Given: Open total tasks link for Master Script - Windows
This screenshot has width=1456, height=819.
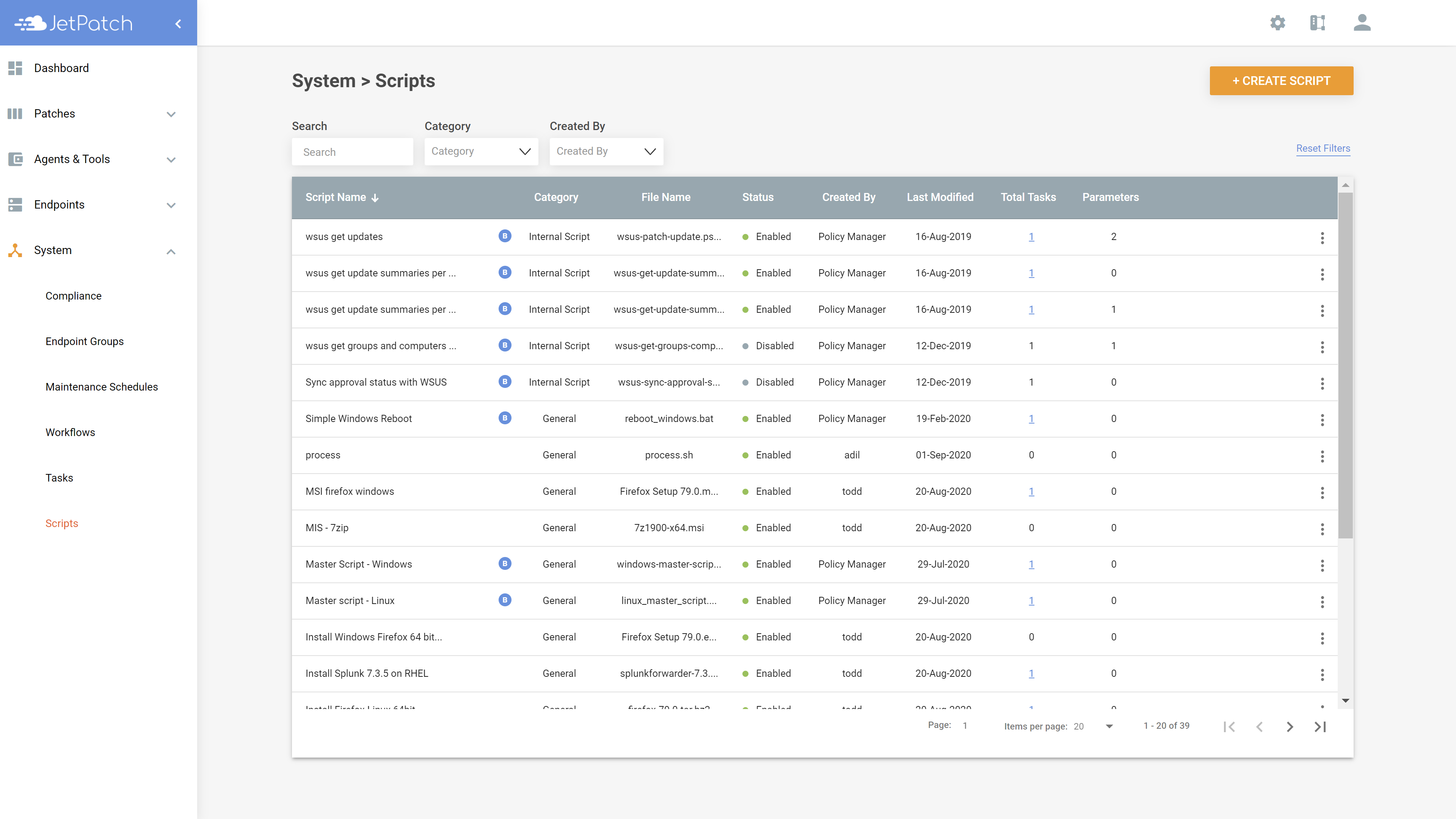Looking at the screenshot, I should point(1031,565).
